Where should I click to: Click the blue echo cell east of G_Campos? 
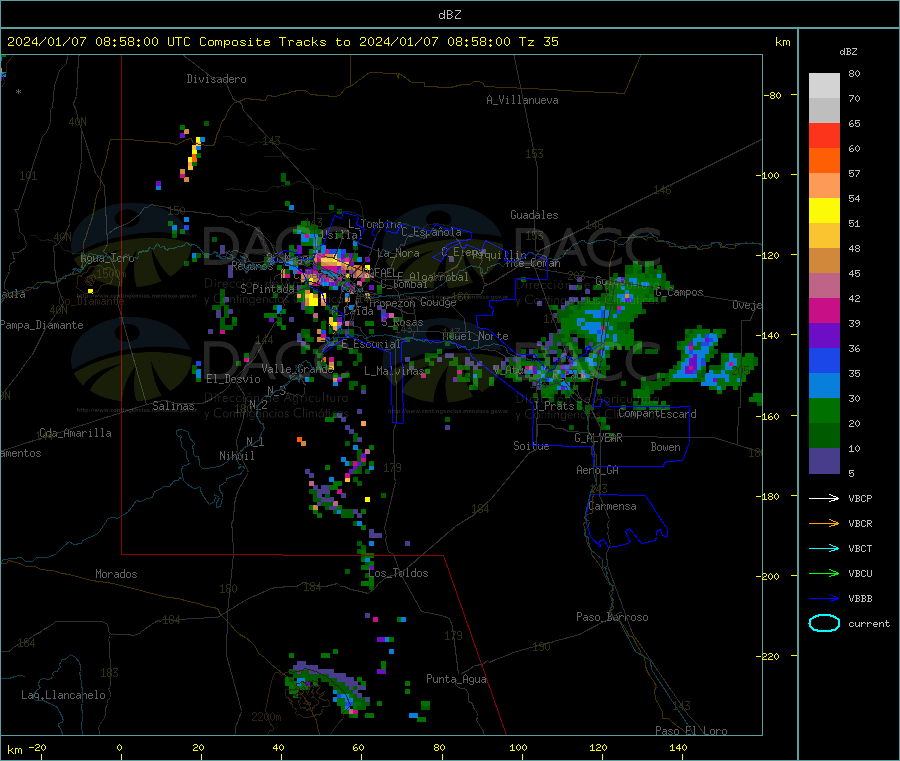(697, 355)
